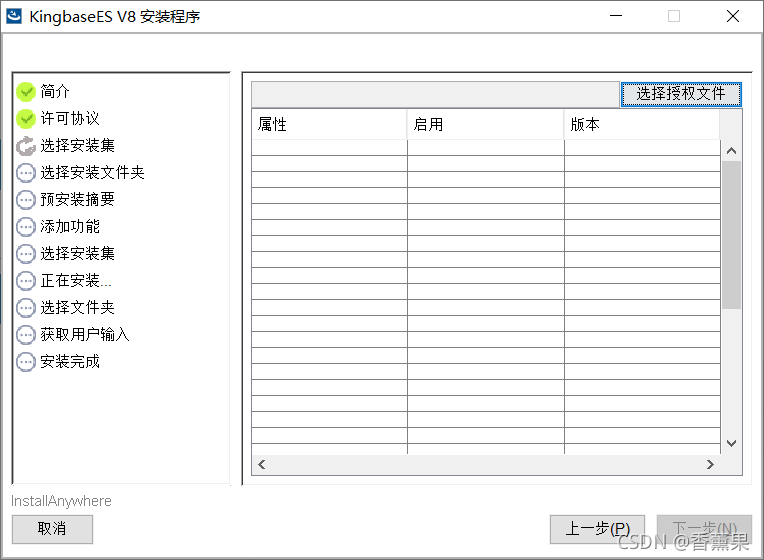Click the pending icon beside 添加功能
Viewport: 764px width, 560px height.
coord(26,227)
